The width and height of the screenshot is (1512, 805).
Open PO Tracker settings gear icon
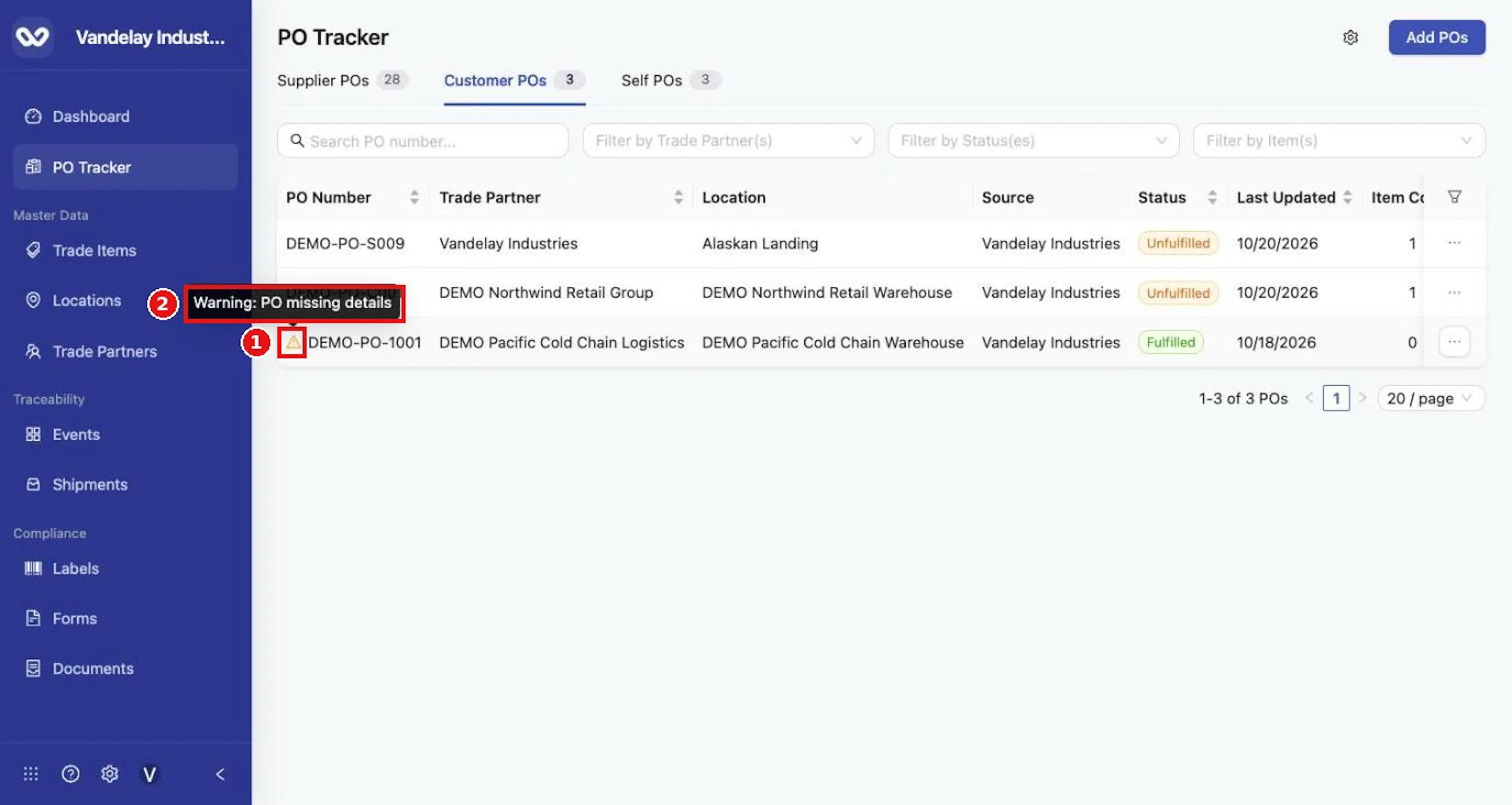[1351, 37]
